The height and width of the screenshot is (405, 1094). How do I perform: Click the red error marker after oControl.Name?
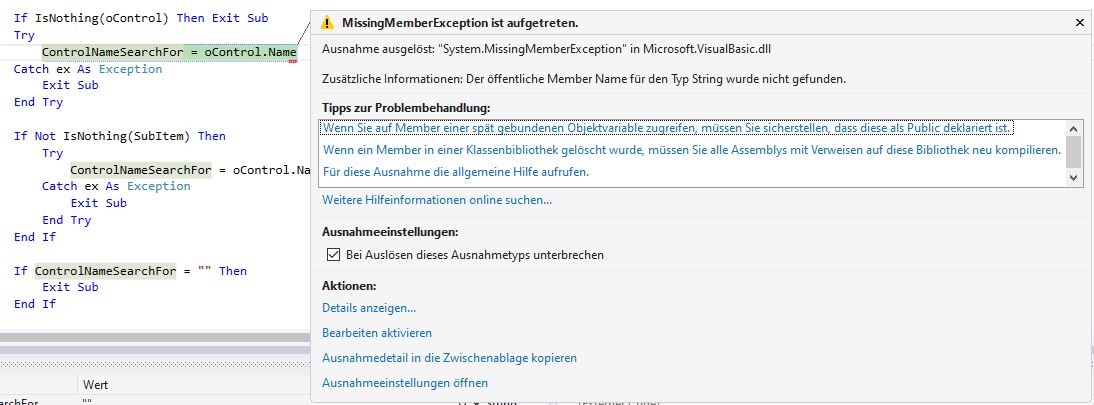tap(294, 61)
